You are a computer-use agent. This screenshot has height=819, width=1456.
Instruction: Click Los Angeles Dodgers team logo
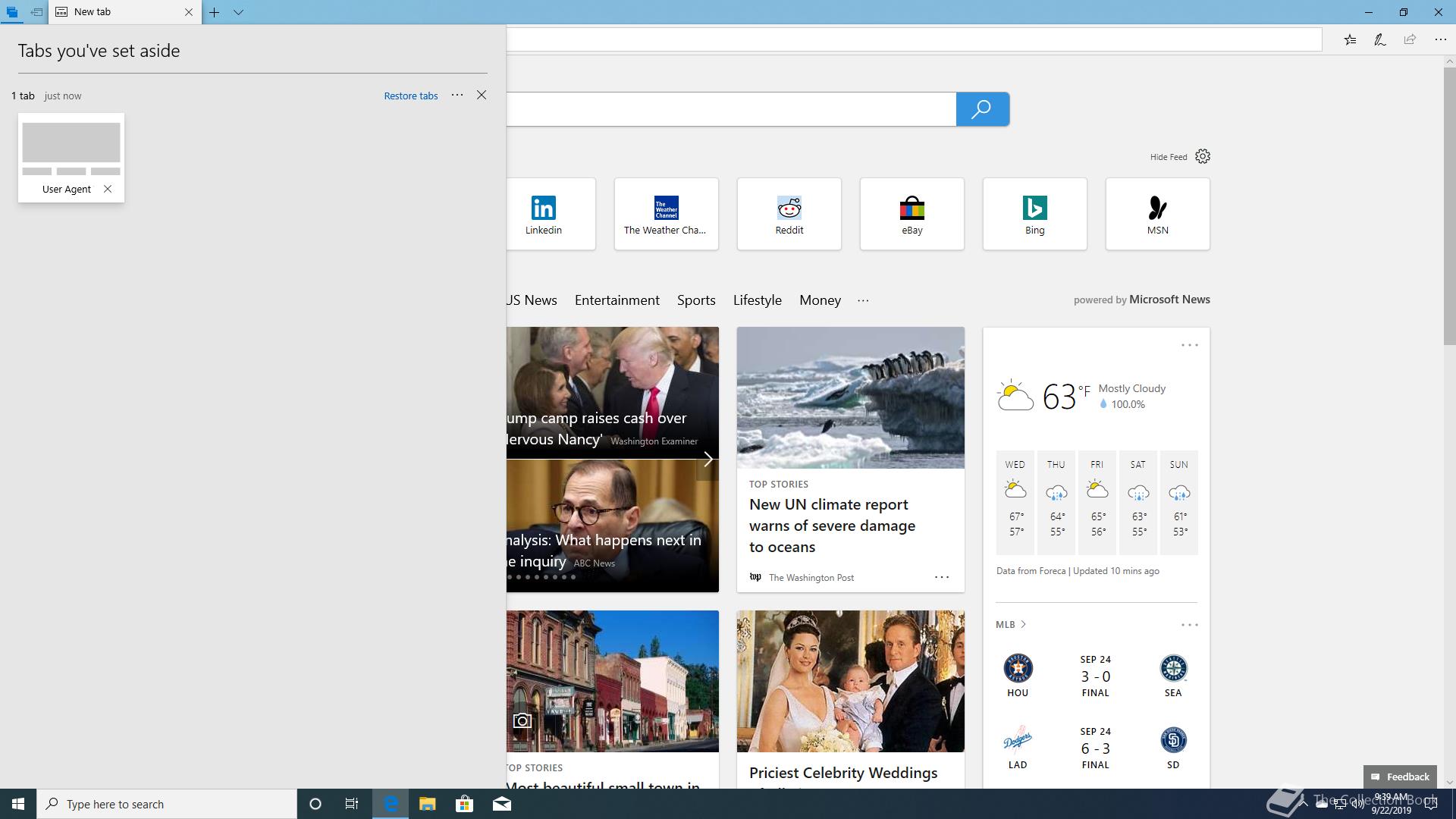coord(1018,739)
